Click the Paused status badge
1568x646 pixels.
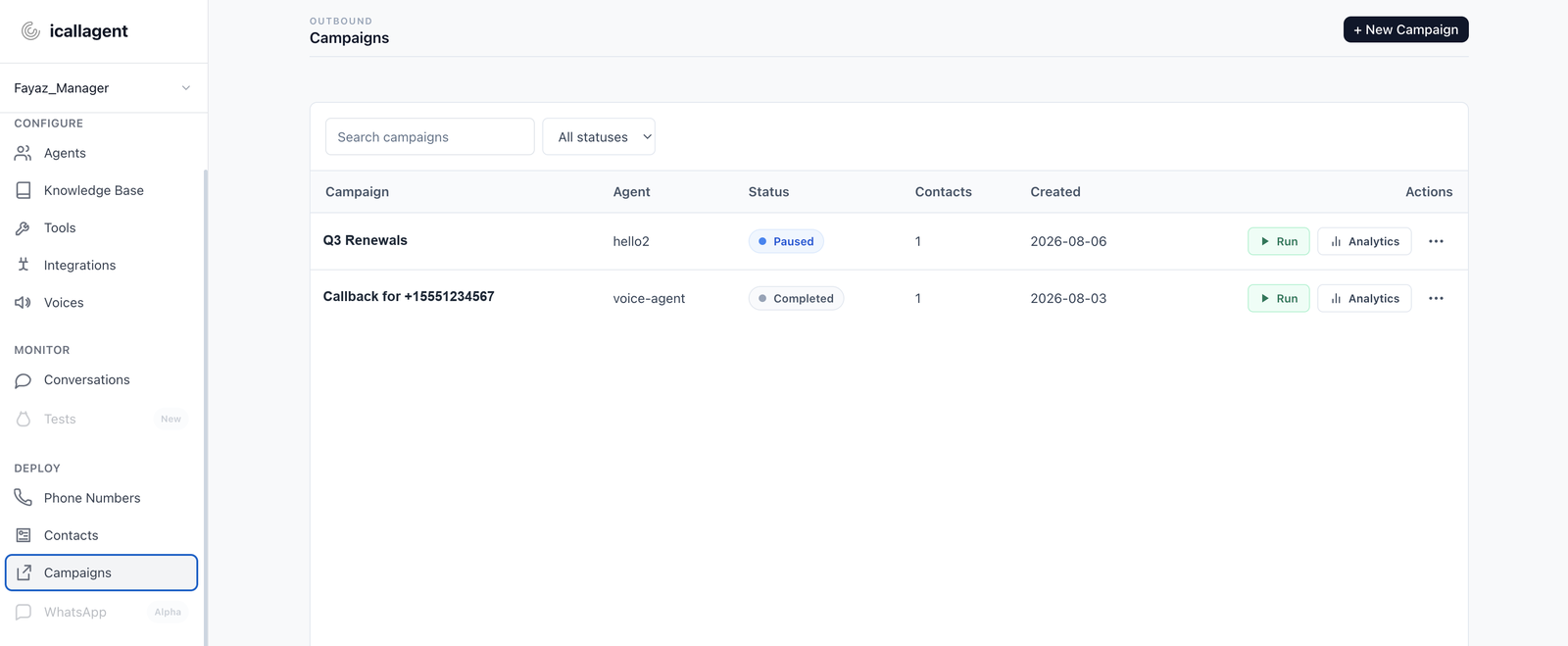point(786,241)
